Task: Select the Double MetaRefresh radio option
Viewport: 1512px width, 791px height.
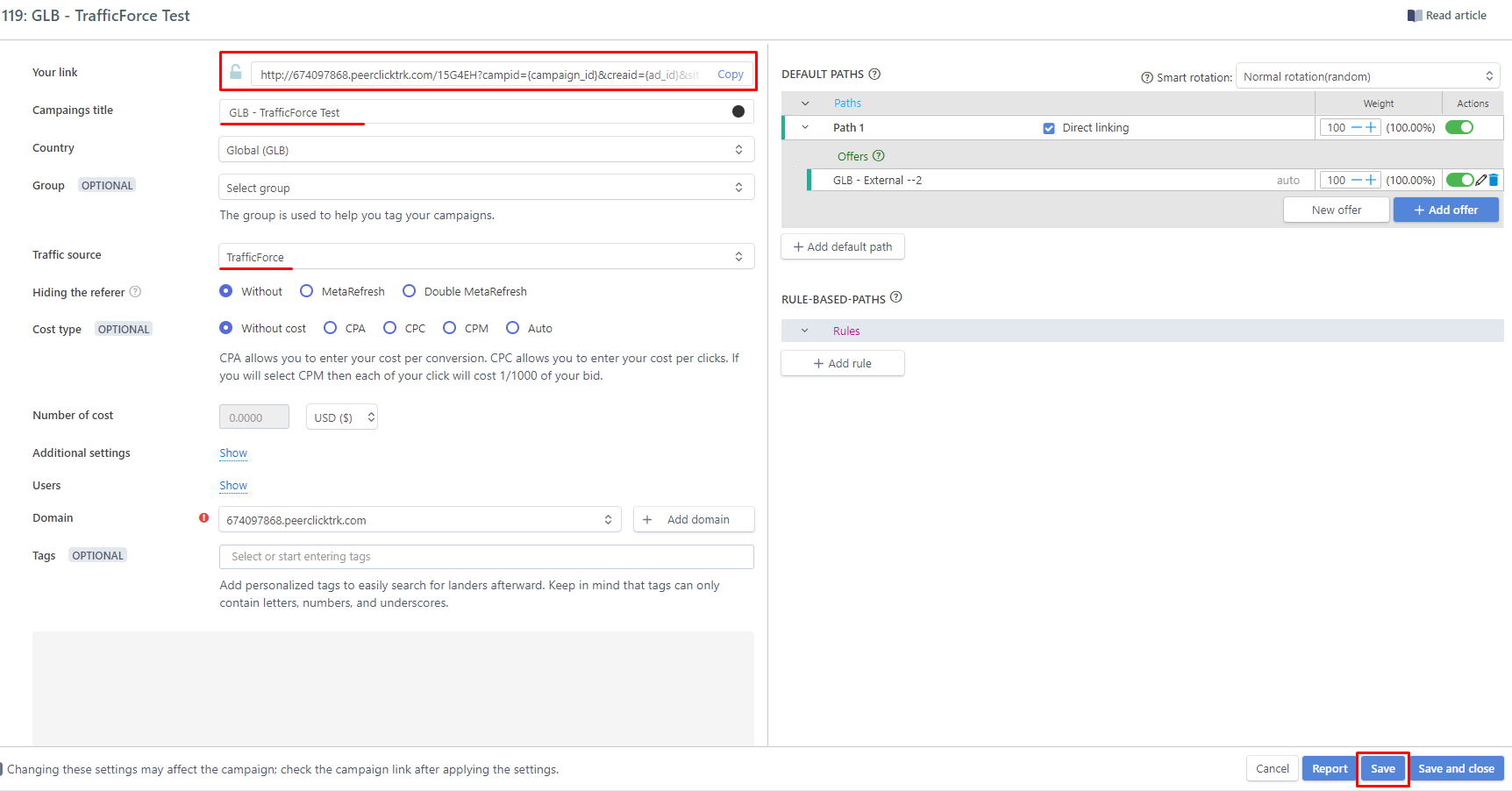Action: 410,291
